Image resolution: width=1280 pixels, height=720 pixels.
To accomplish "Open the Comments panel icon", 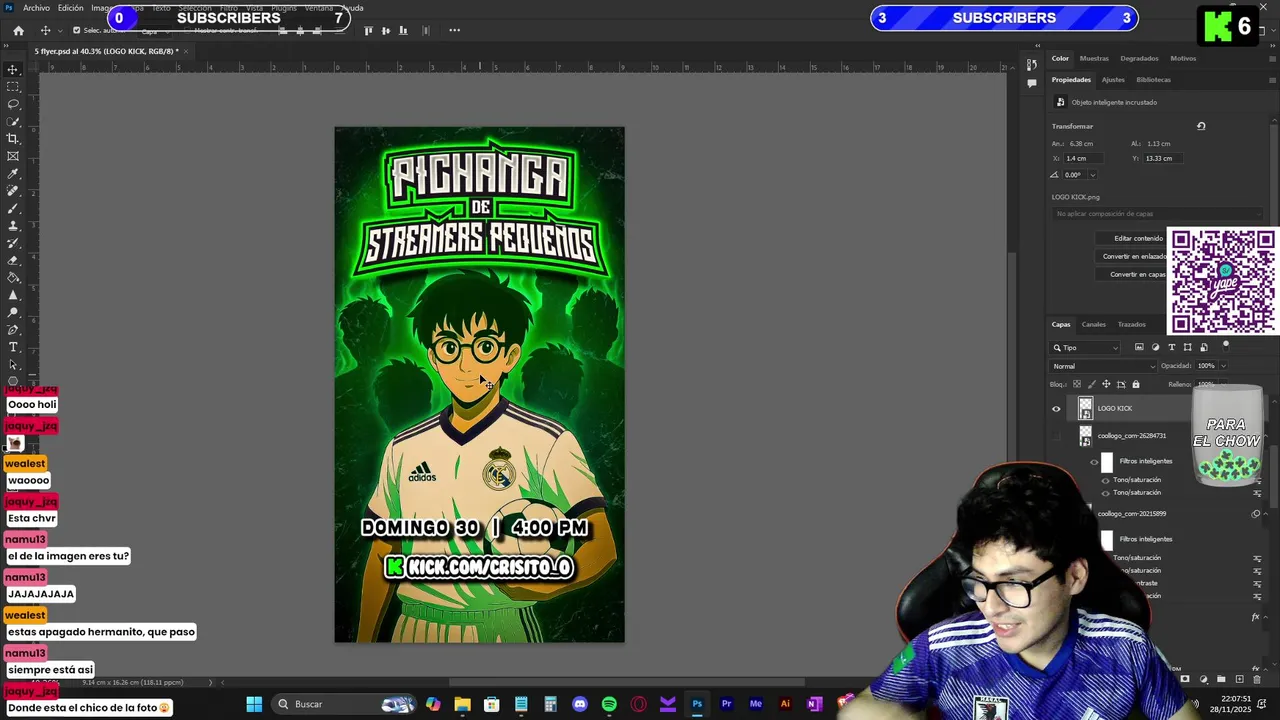I will click(x=1032, y=83).
